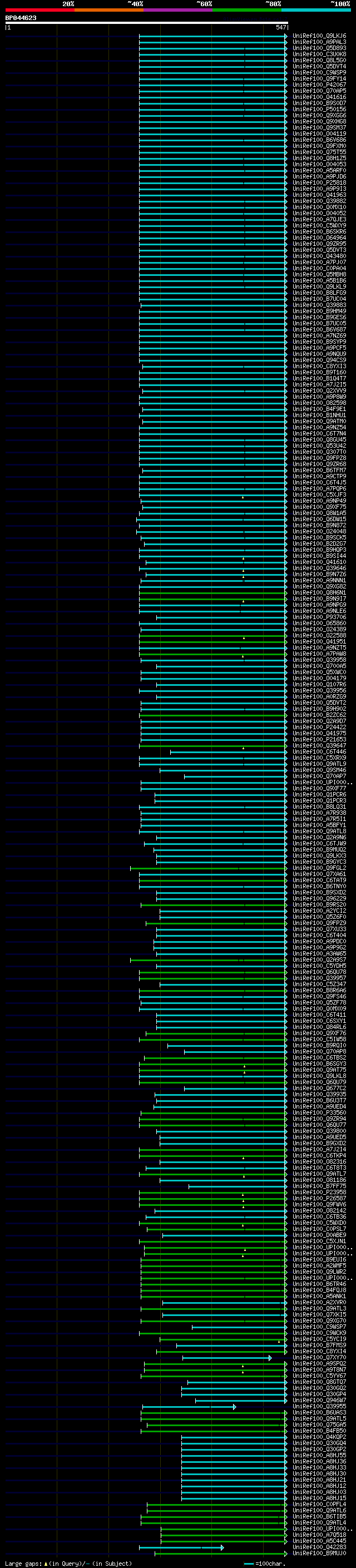Click the cyan alignment bar for UniRef100_C6T446
356x1568 pixels.
click(x=229, y=752)
